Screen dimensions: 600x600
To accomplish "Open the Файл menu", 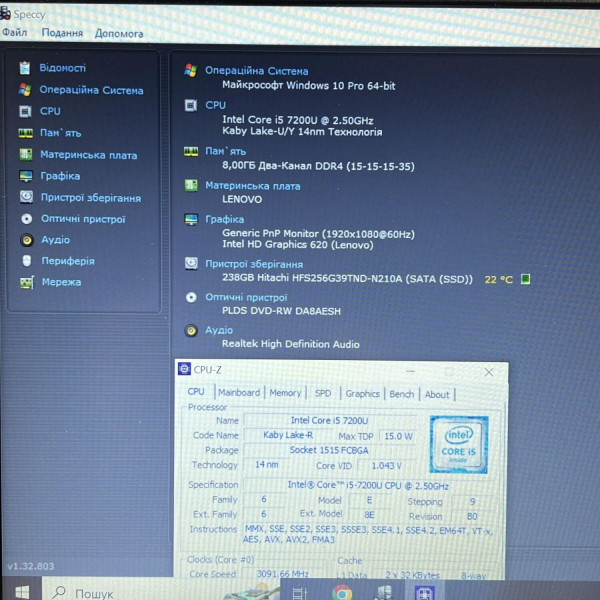I will [15, 32].
